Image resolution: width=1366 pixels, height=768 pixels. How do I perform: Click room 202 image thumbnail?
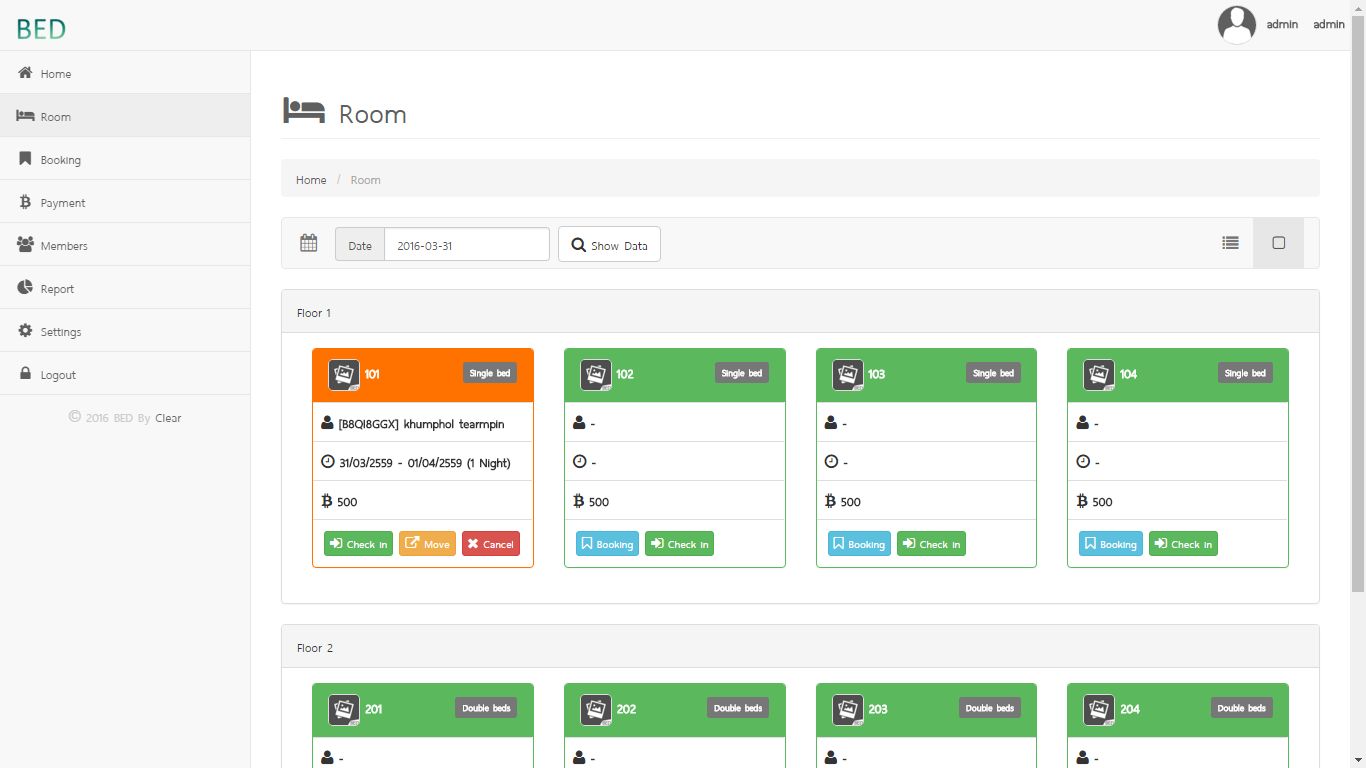pyautogui.click(x=596, y=710)
